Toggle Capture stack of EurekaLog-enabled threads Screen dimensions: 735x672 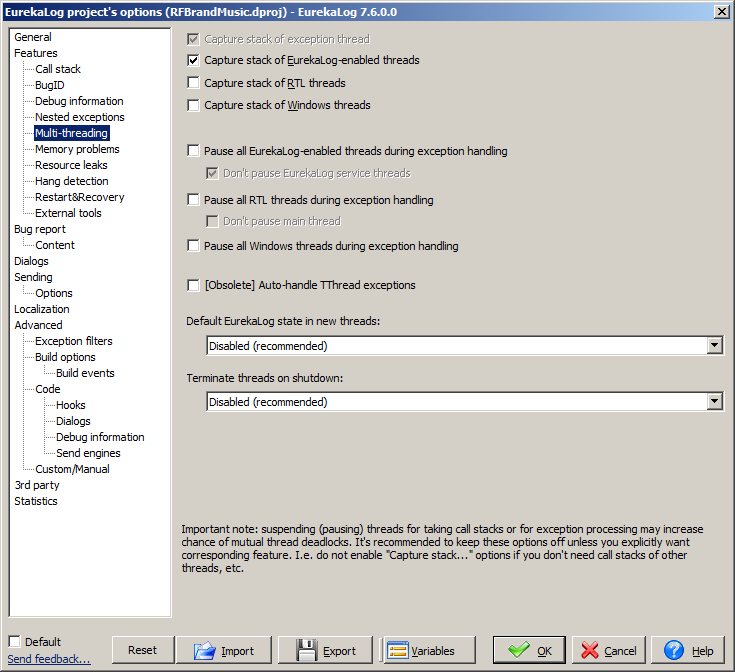pos(193,60)
